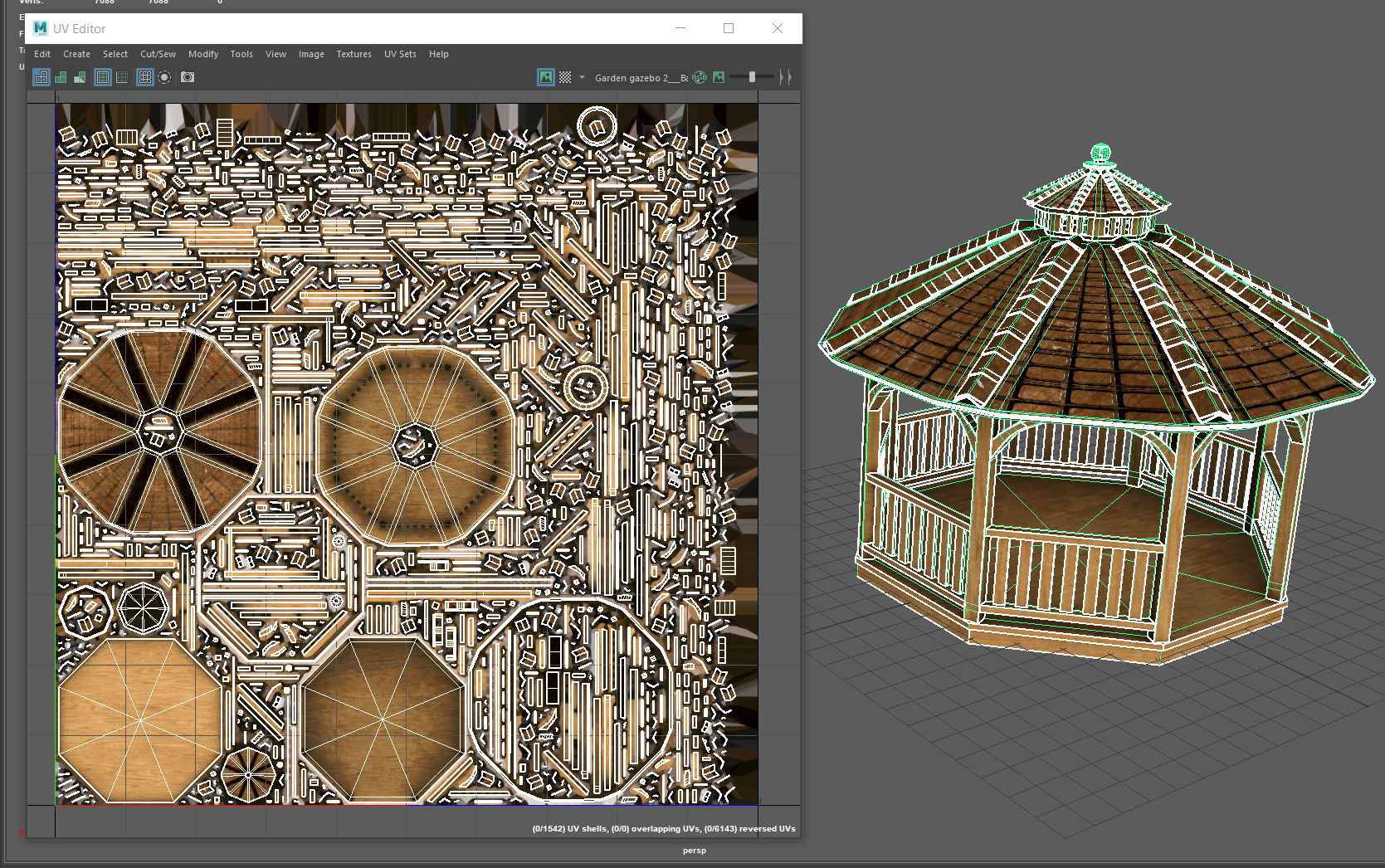Maximize the UV Editor window
This screenshot has width=1385, height=868.
click(729, 28)
